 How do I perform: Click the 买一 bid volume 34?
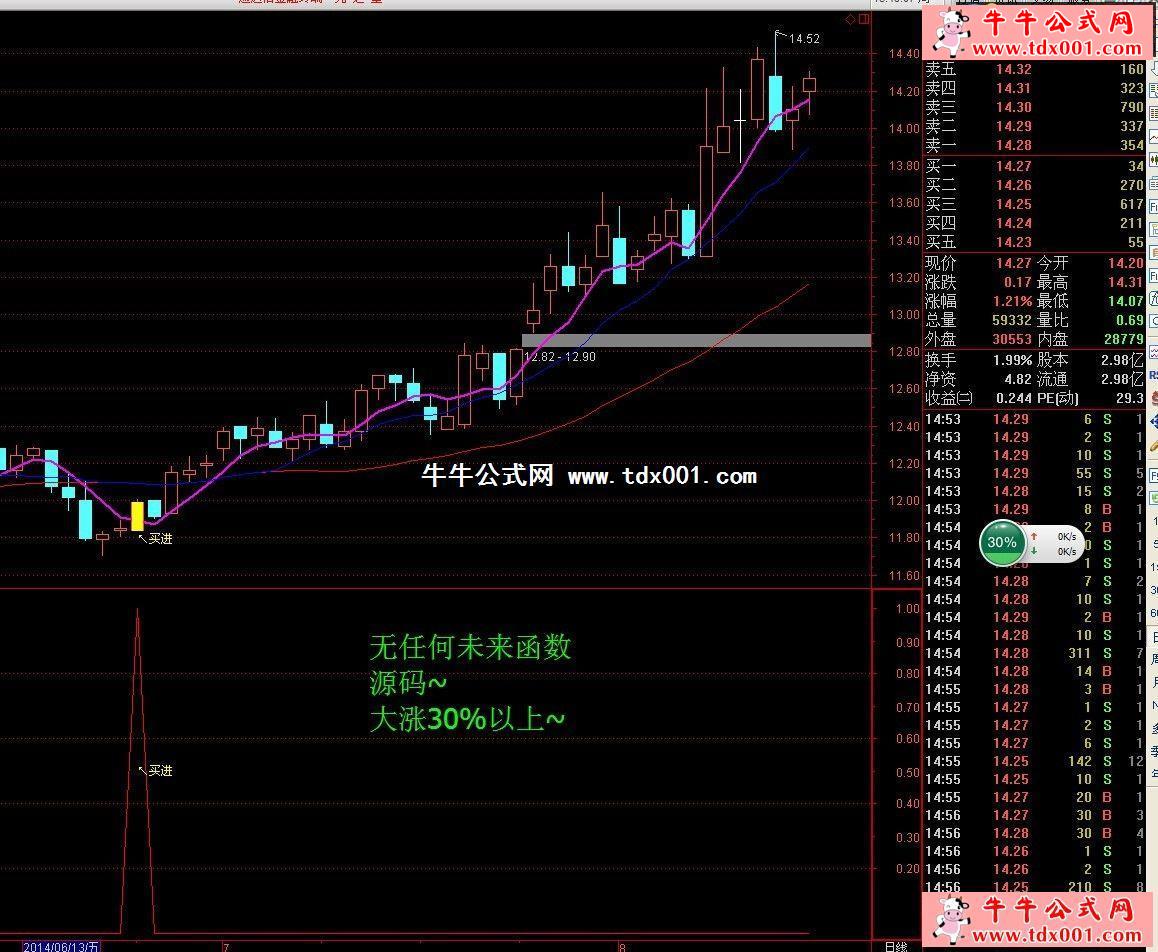point(1135,166)
